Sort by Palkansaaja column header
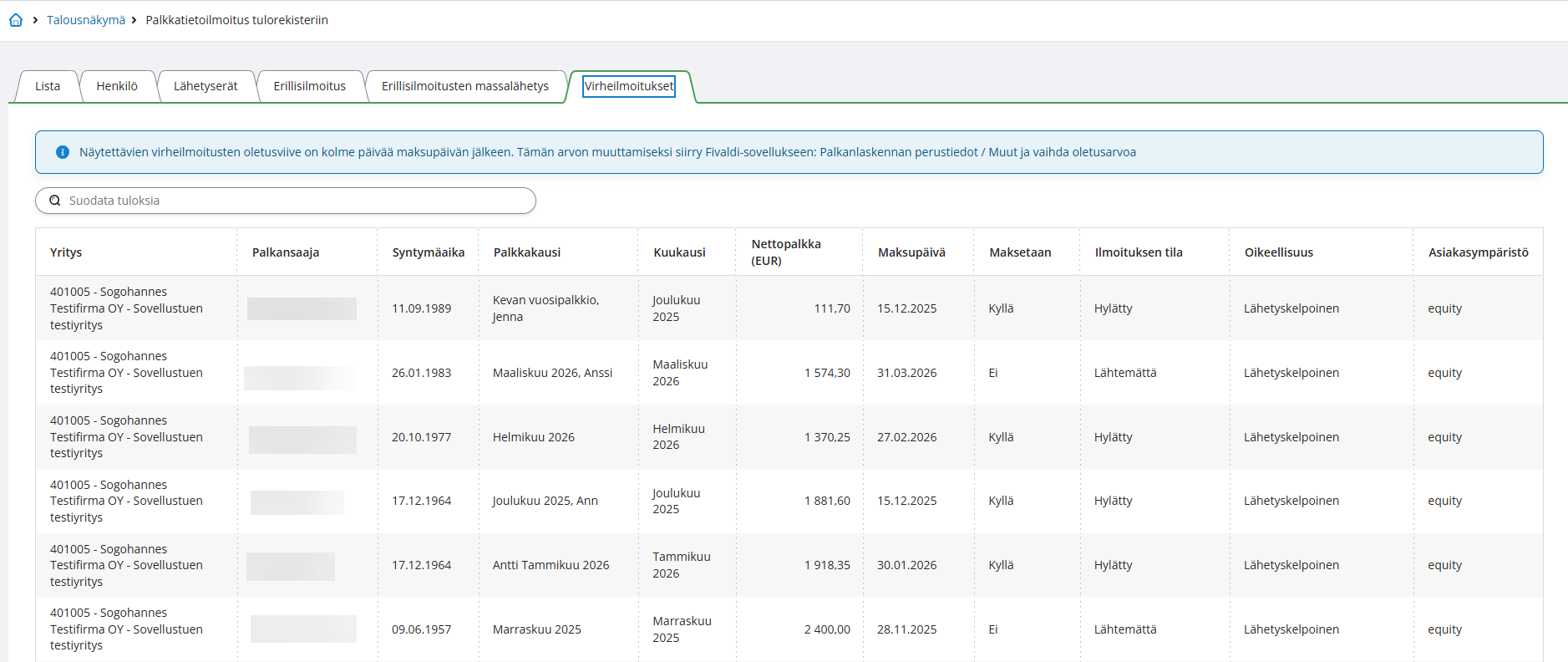 286,252
